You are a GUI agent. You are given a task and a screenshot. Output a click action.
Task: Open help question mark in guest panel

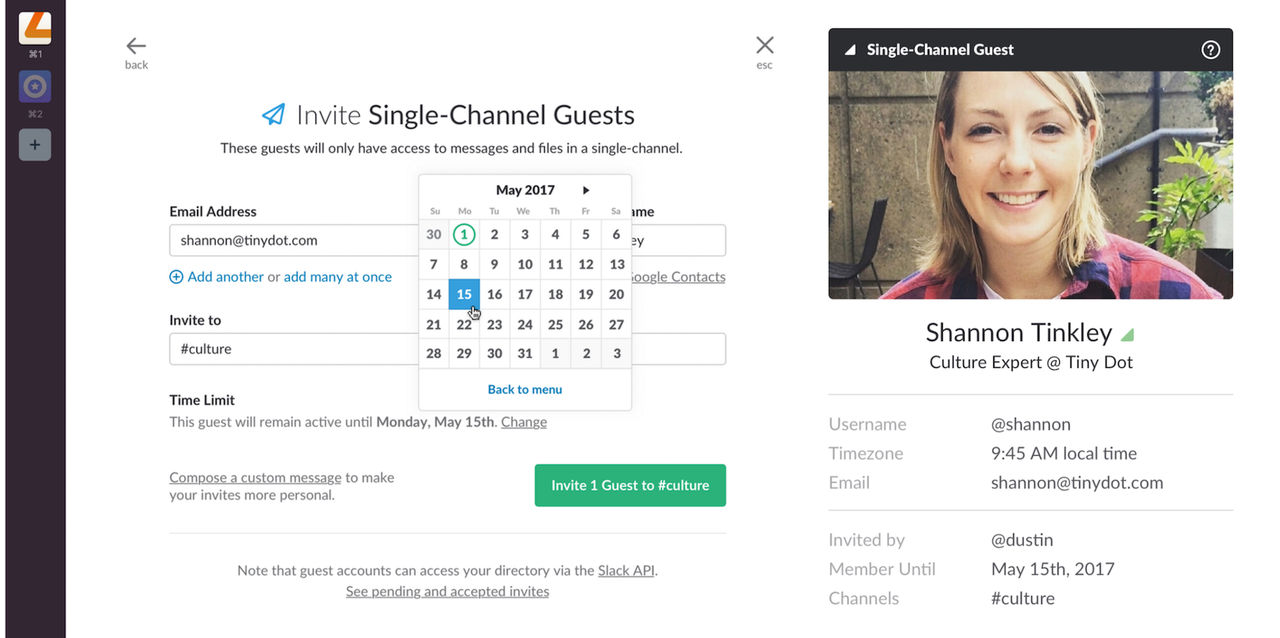pyautogui.click(x=1210, y=50)
